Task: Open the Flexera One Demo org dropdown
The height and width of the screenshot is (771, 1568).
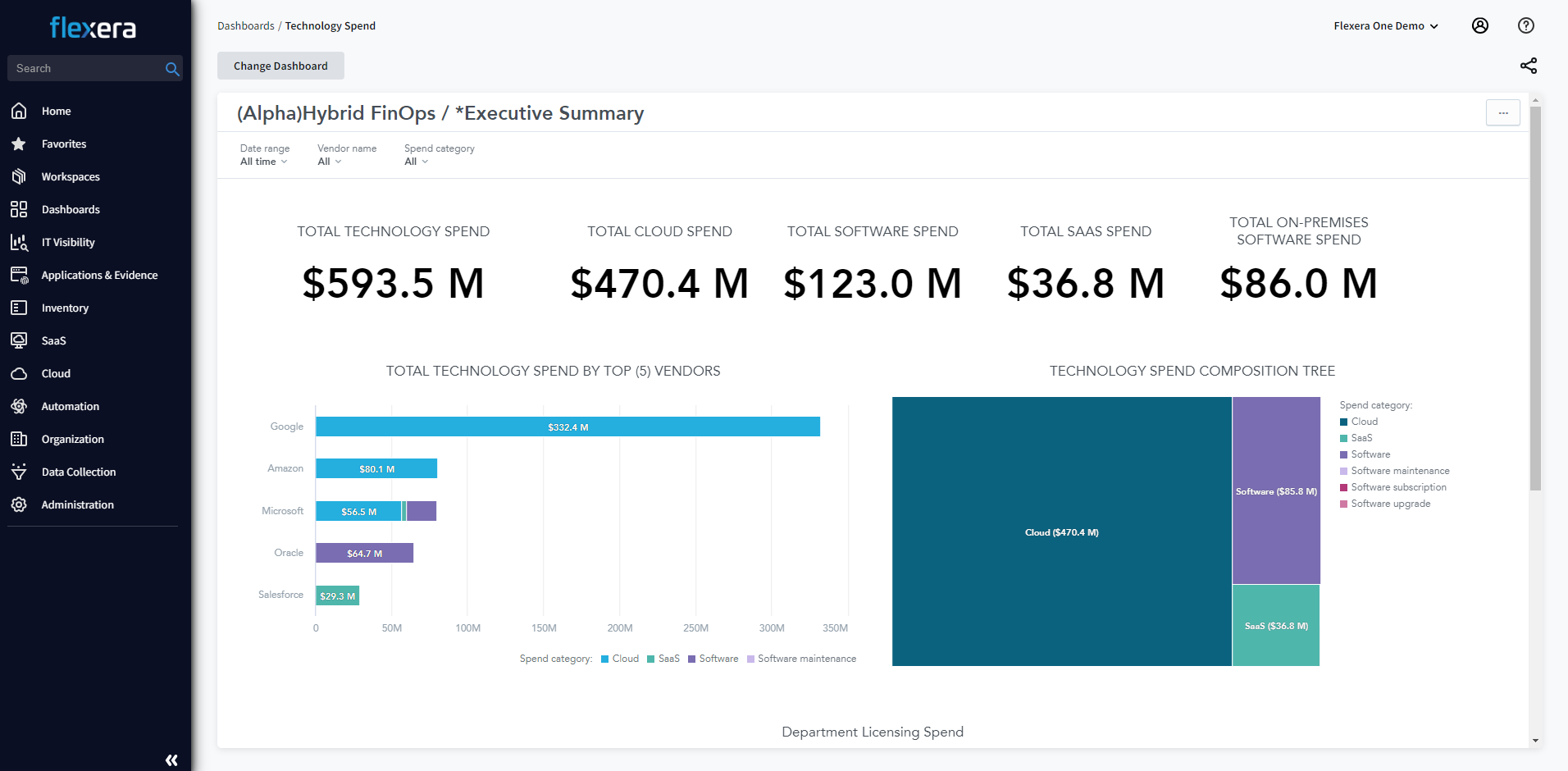Action: point(1385,25)
